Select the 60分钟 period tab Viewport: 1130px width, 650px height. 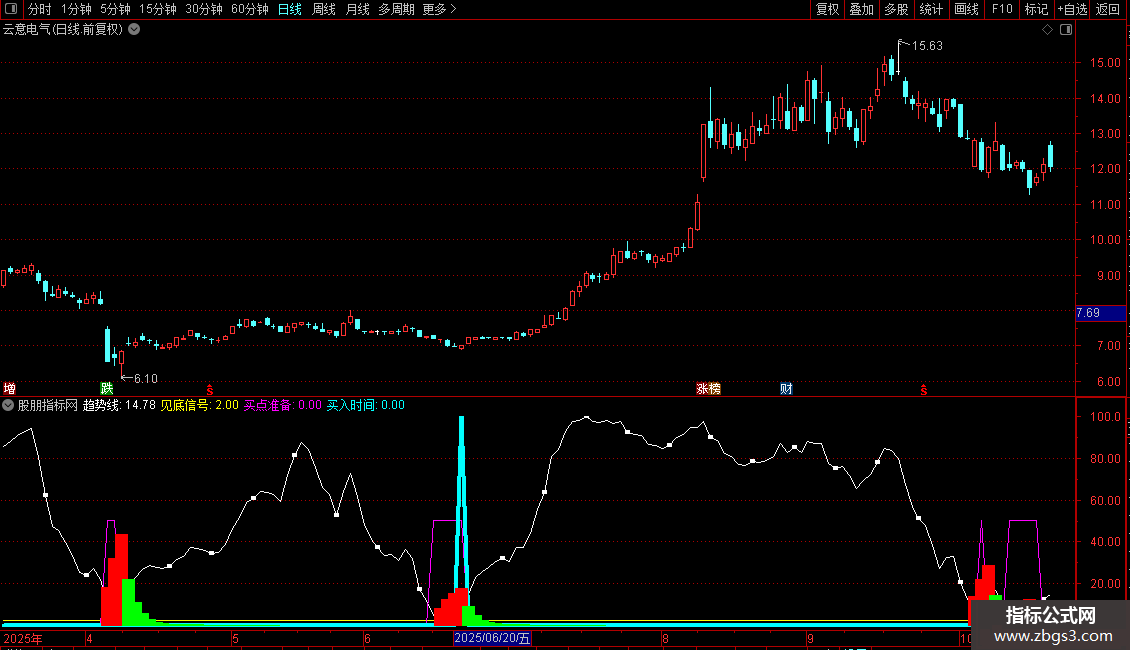point(250,9)
